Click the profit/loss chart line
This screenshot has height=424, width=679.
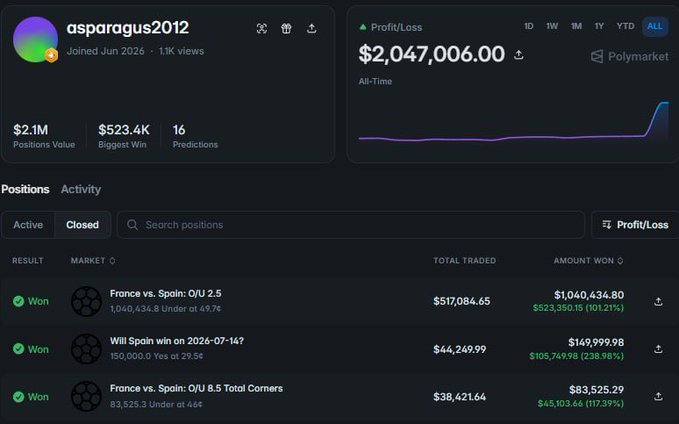click(514, 121)
